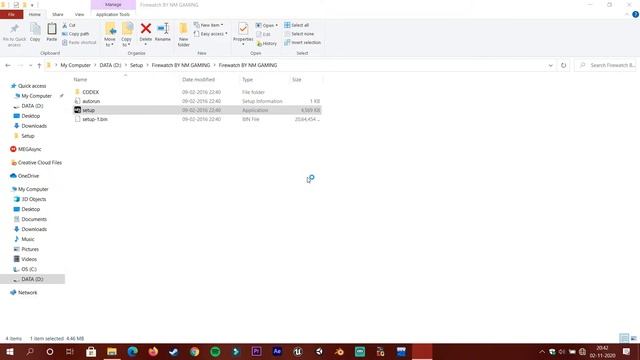The width and height of the screenshot is (640, 360).
Task: Click Pin to Quick access icon
Action: tap(14, 35)
